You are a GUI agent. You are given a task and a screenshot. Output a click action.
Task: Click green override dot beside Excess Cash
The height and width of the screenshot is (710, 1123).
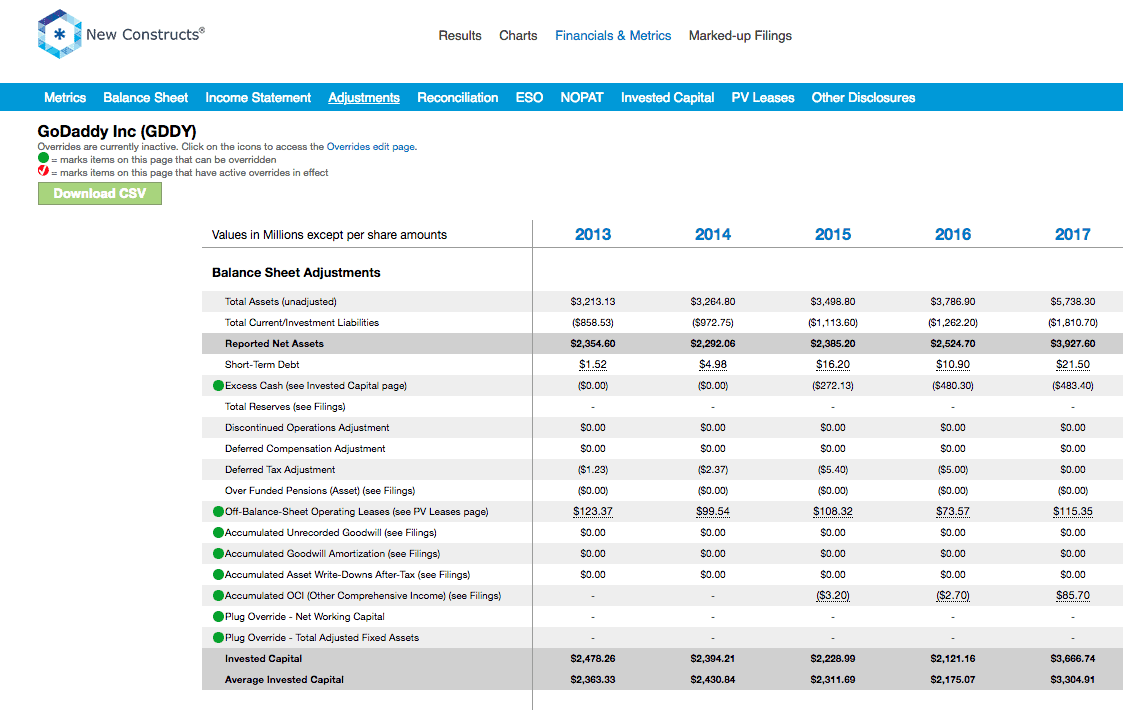218,385
